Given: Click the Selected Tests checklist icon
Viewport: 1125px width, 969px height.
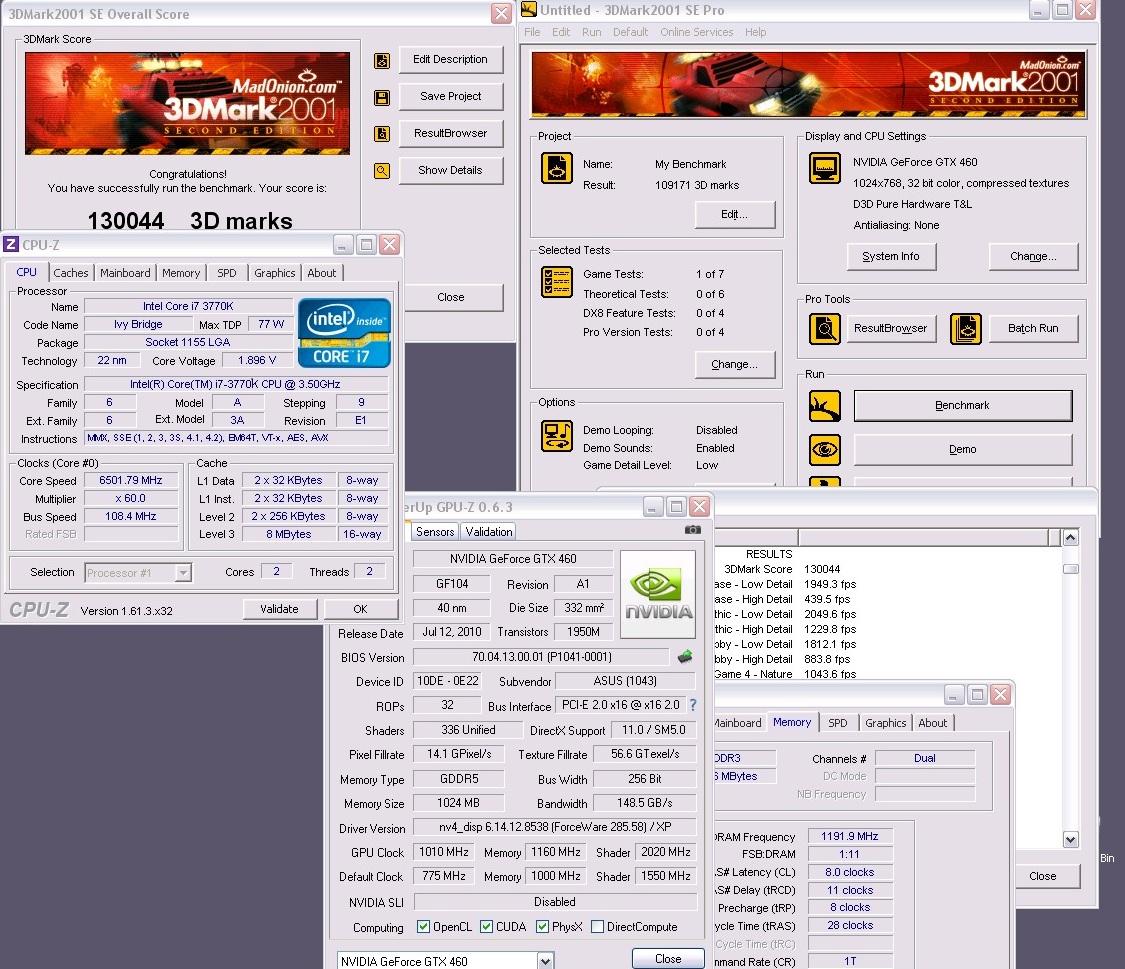Looking at the screenshot, I should (557, 282).
